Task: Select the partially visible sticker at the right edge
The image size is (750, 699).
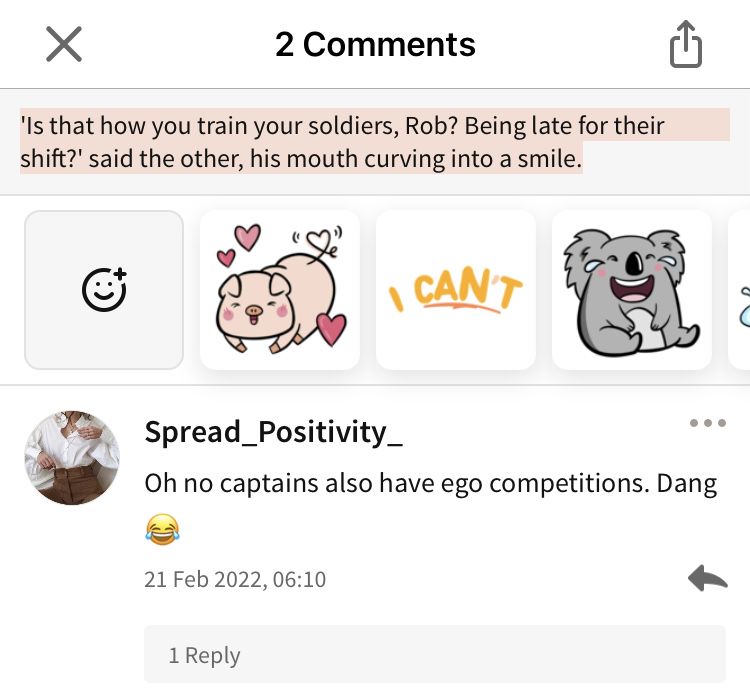Action: pos(739,290)
